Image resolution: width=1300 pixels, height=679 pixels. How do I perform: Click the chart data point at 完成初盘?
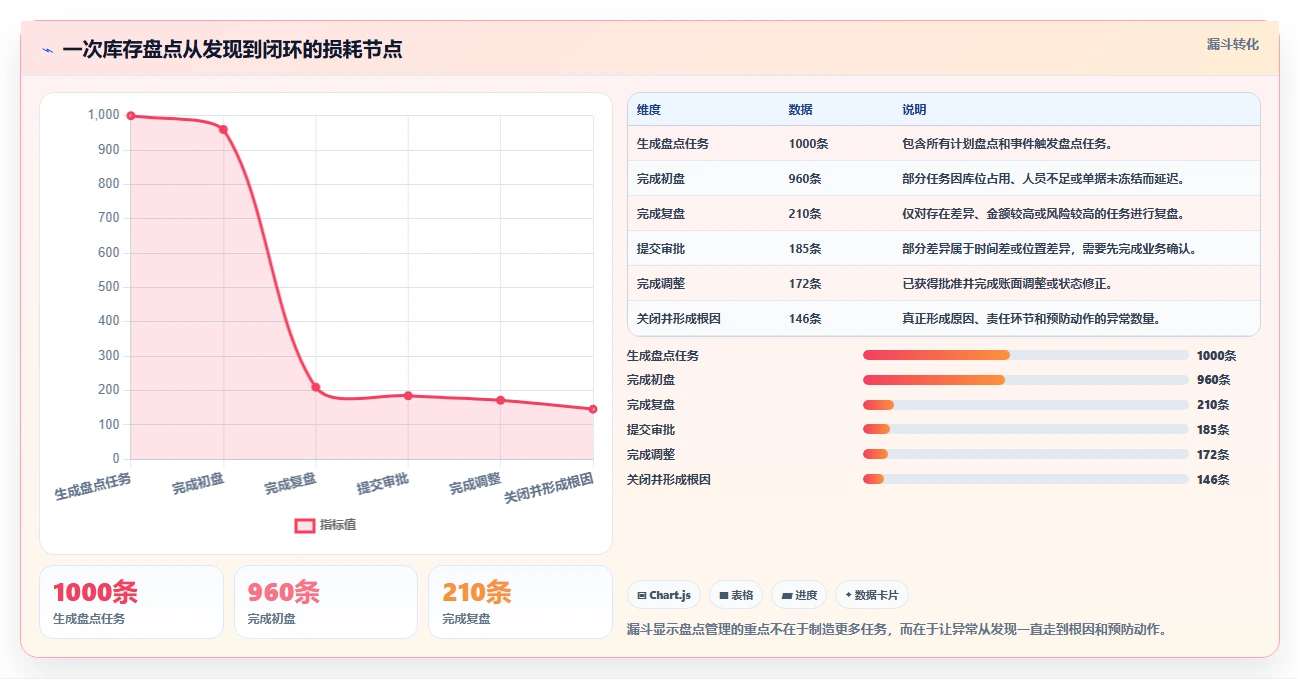click(x=223, y=130)
